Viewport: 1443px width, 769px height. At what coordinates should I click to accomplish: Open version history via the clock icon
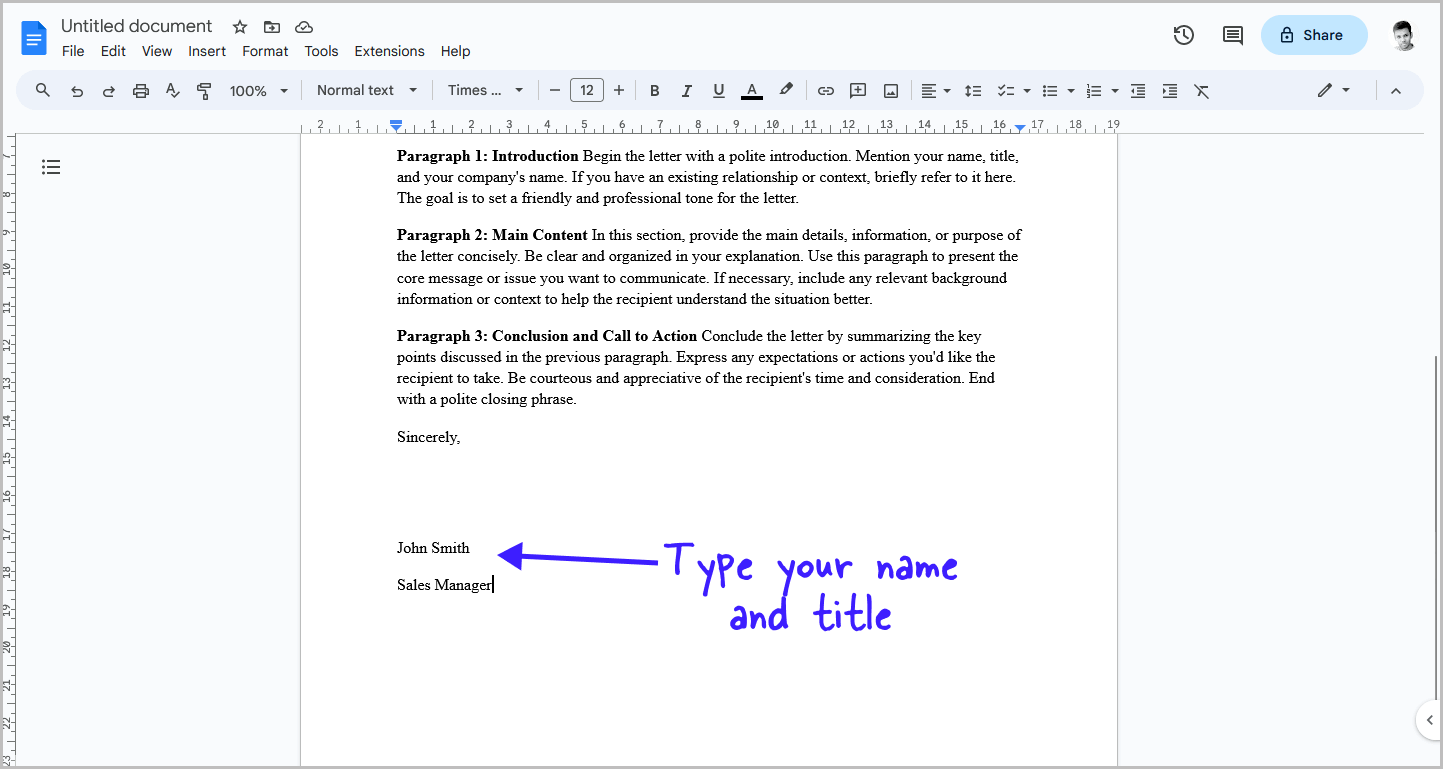[1183, 34]
